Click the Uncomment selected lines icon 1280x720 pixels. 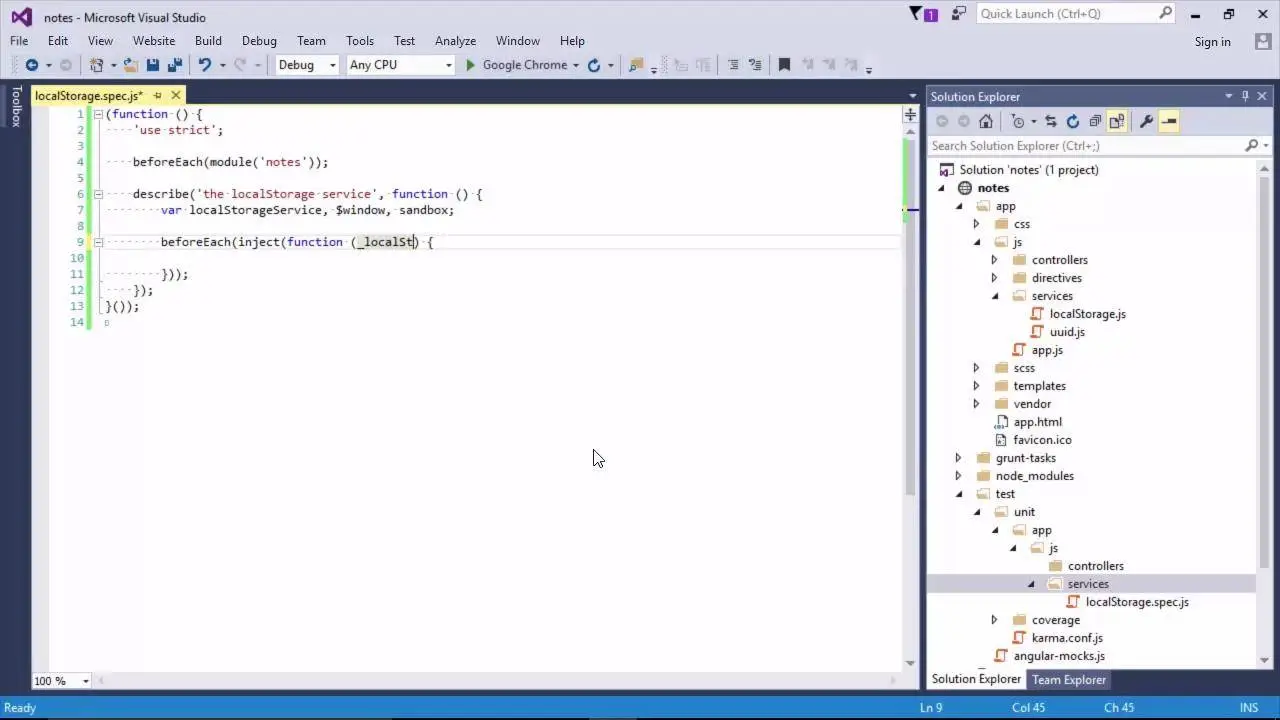(x=755, y=65)
